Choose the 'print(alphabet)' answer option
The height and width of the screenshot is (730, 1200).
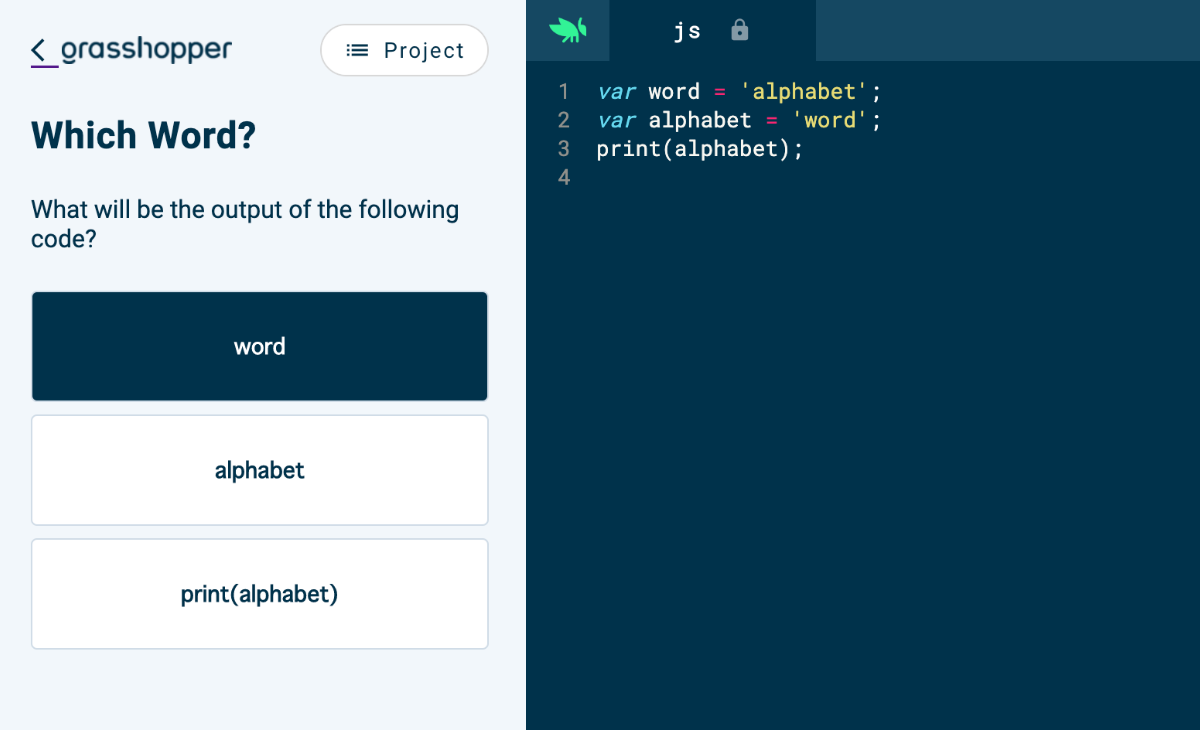coord(259,594)
